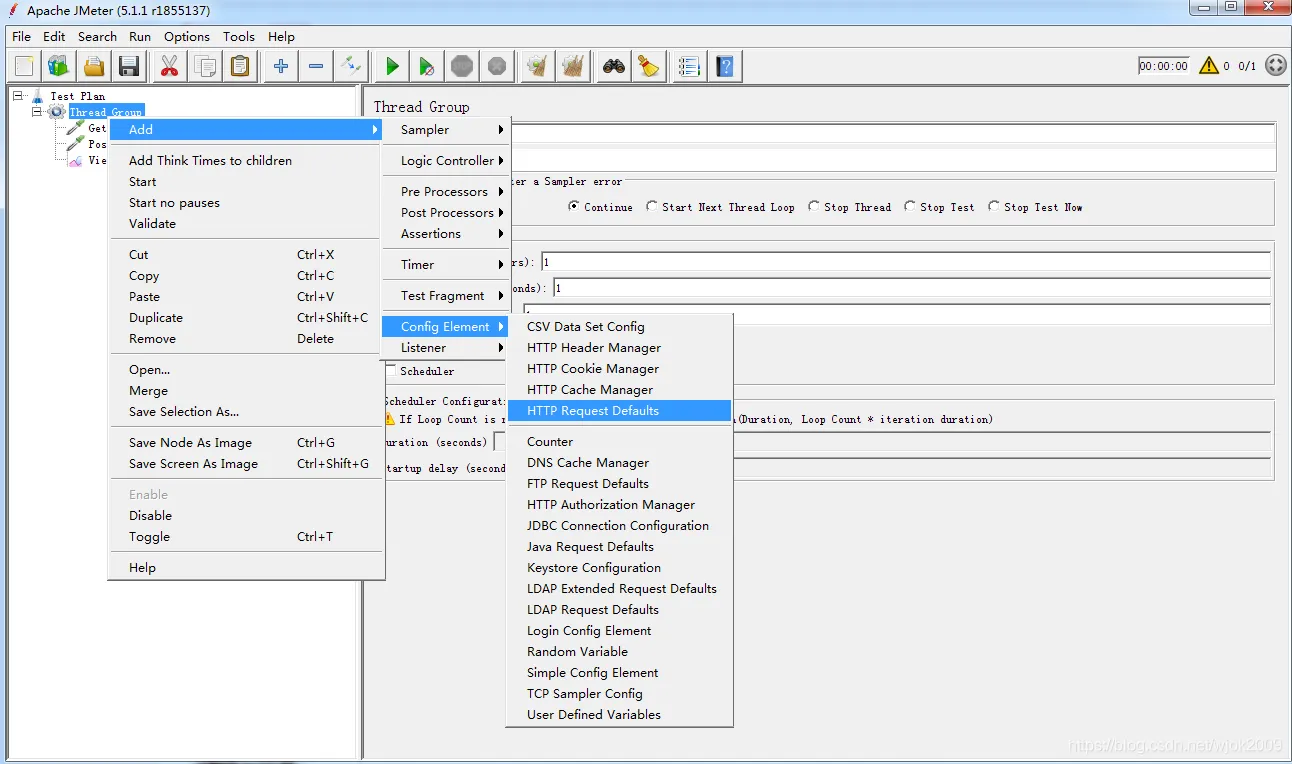Viewport: 1292px width, 764px height.
Task: Choose HTTP Cookie Manager menu entry
Action: pyautogui.click(x=620, y=369)
